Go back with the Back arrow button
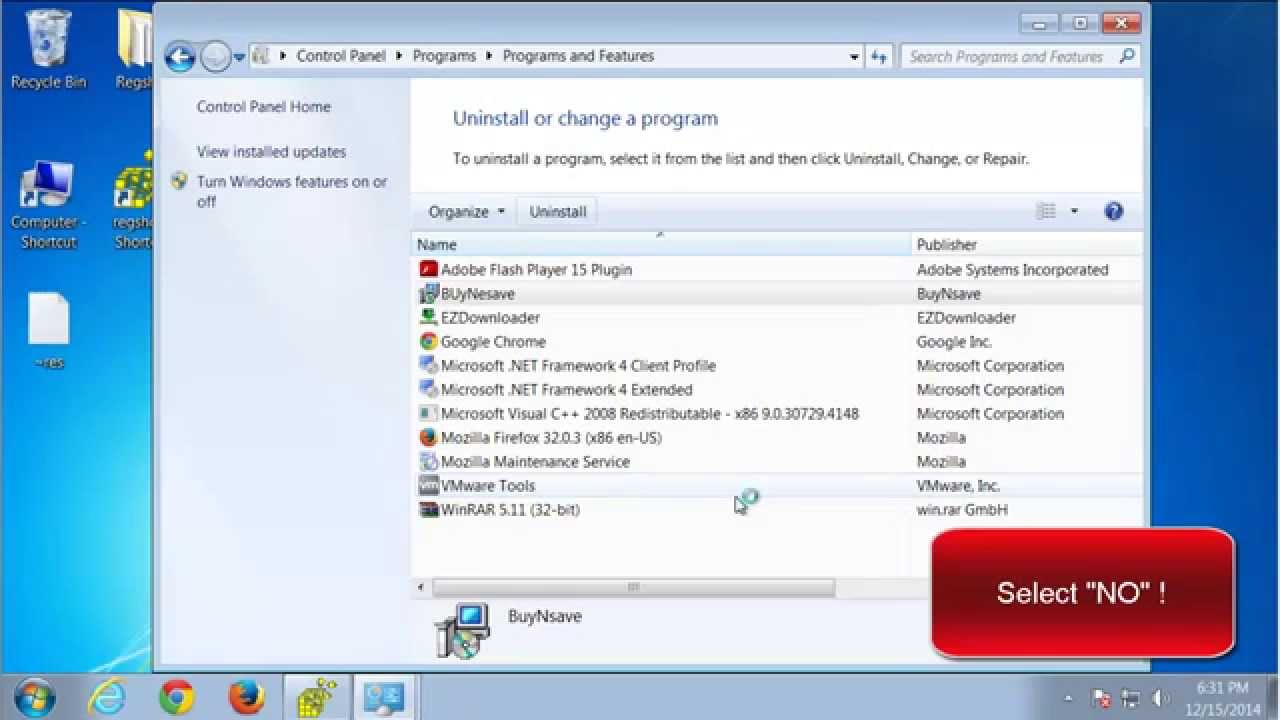 tap(180, 57)
